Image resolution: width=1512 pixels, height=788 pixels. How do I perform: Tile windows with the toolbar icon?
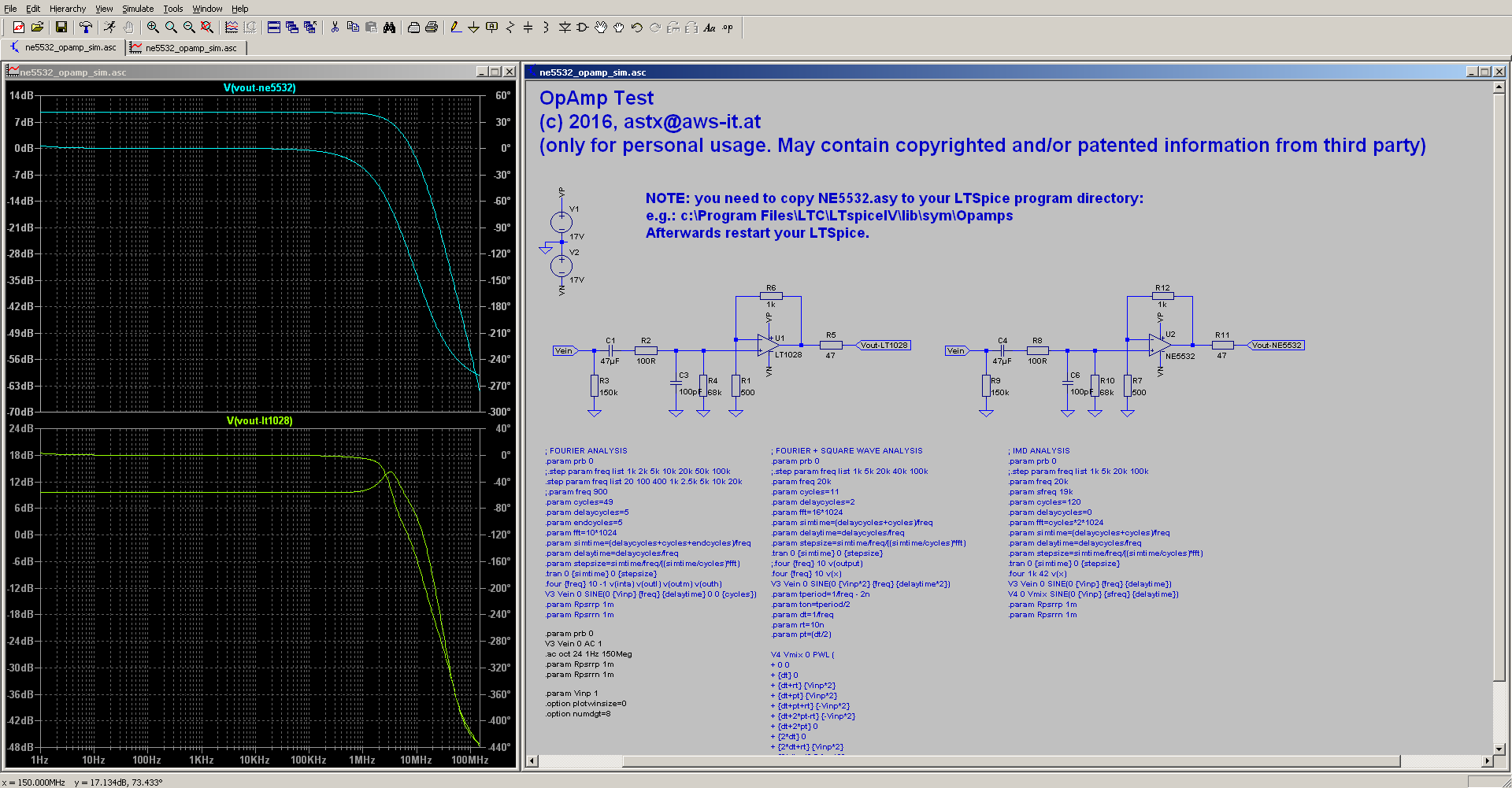(x=274, y=28)
